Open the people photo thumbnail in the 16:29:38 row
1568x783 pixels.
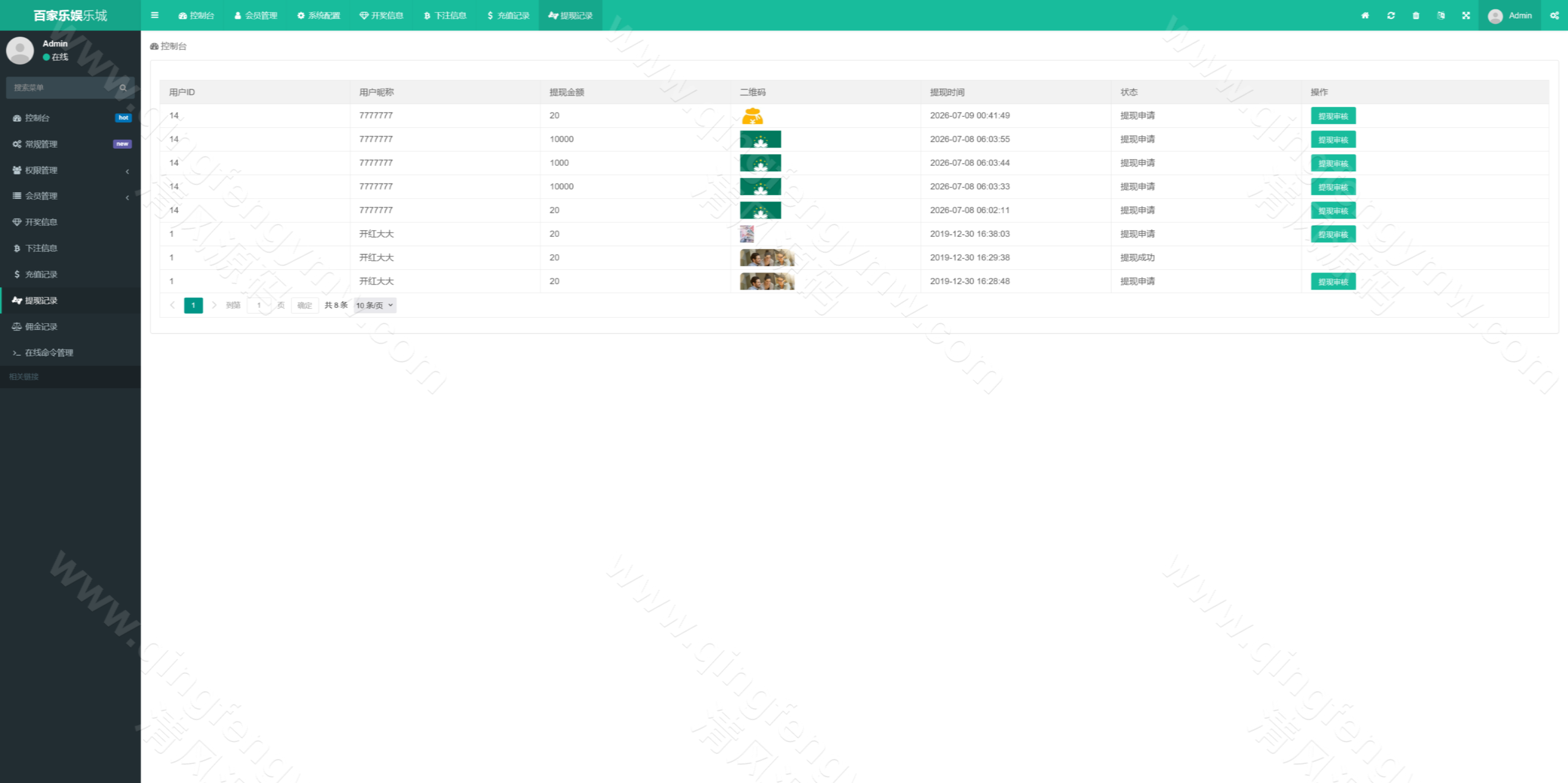coord(767,258)
